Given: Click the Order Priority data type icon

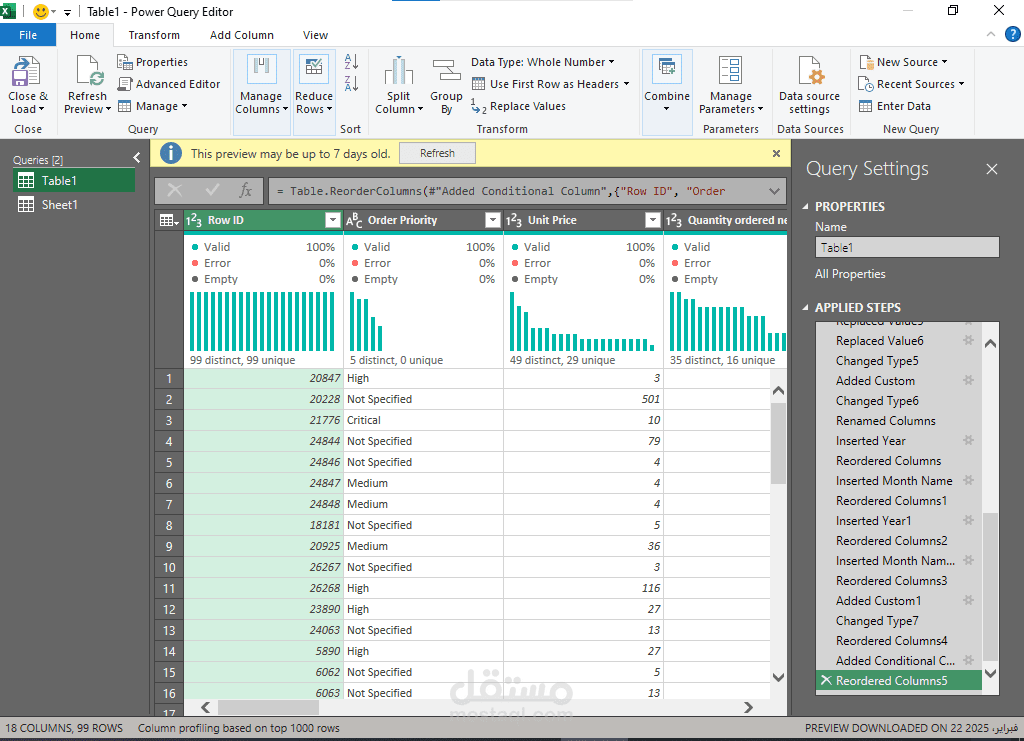Looking at the screenshot, I should 354,221.
